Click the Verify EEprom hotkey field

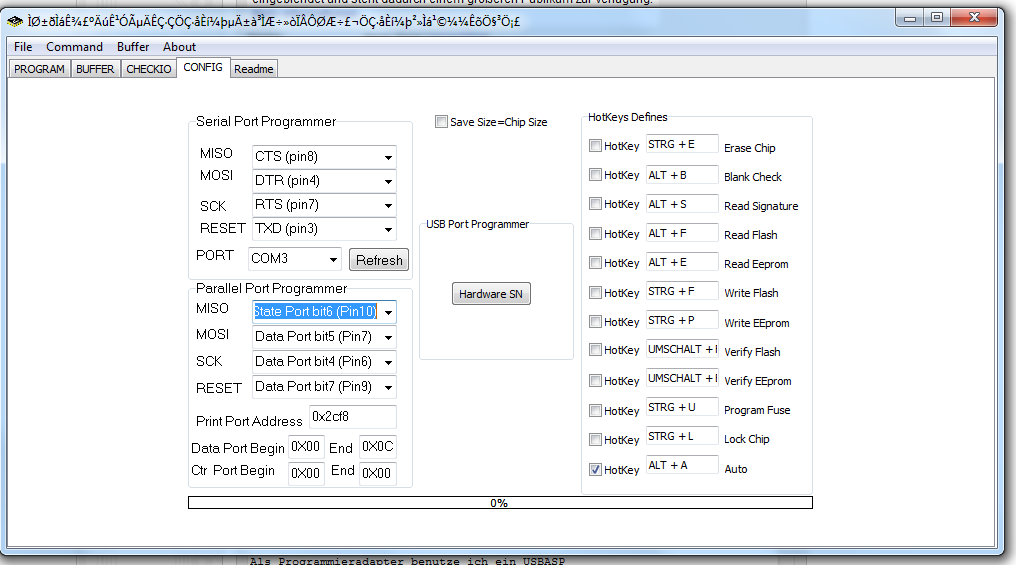[682, 378]
